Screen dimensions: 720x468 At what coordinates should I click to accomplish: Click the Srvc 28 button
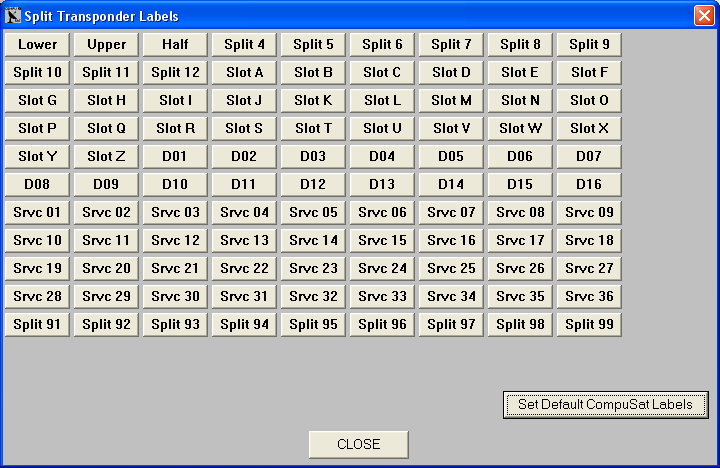(37, 297)
